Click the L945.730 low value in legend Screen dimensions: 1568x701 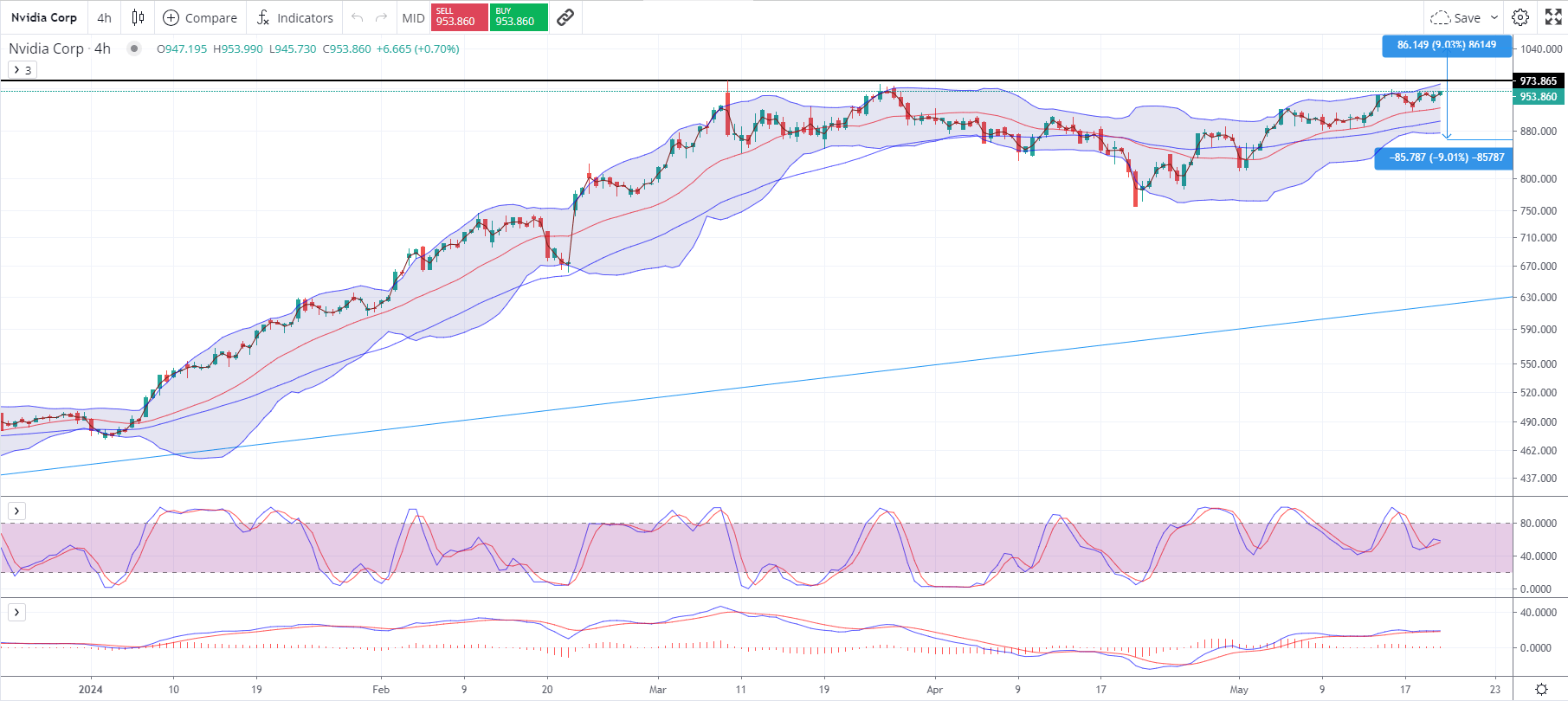coord(293,48)
